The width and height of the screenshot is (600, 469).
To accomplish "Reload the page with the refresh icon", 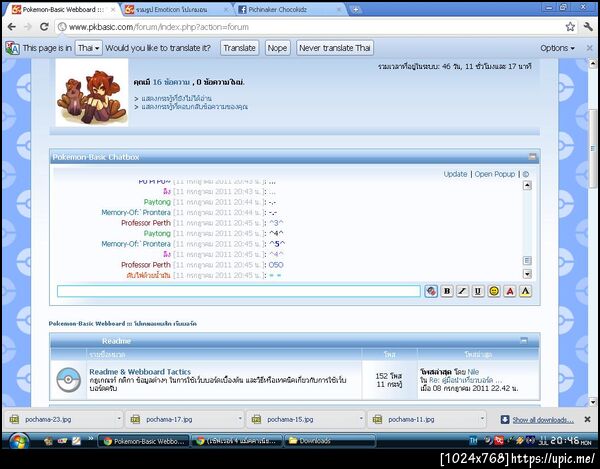I will 44,27.
